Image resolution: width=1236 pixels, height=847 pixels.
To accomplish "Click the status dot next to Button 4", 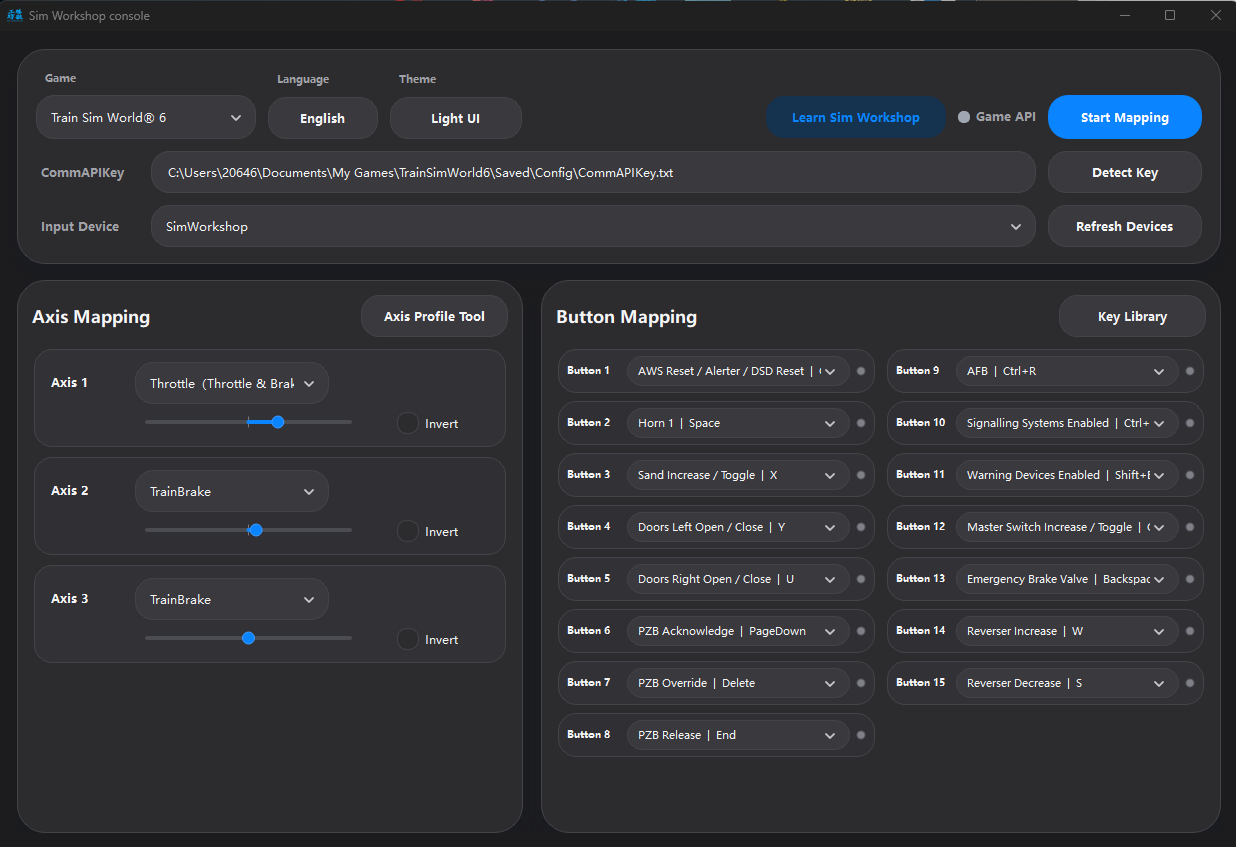I will (x=861, y=527).
